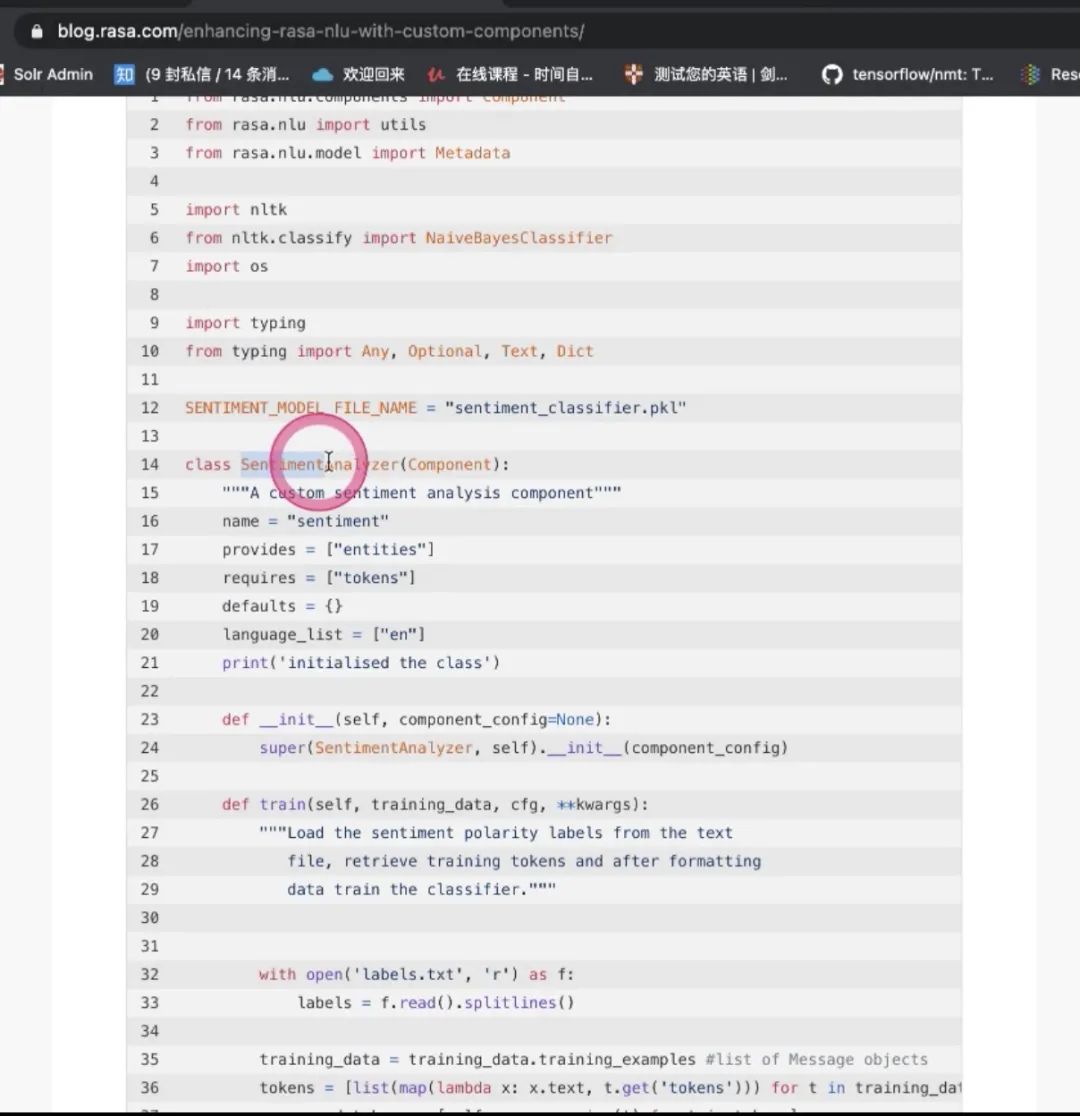The width and height of the screenshot is (1080, 1116).
Task: Open the Solr Admin bookmark
Action: (x=53, y=74)
